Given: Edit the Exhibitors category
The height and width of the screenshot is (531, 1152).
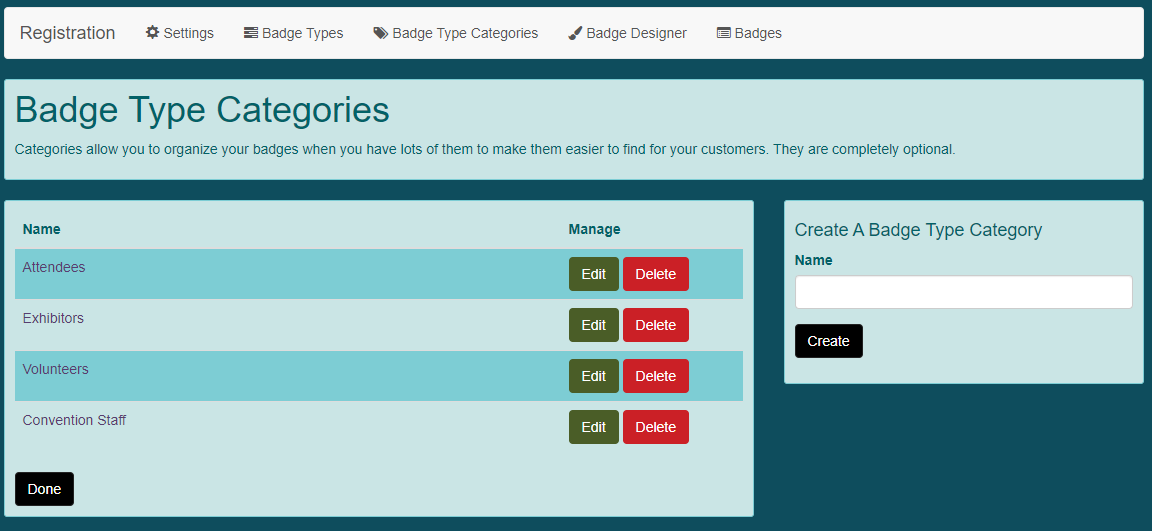Looking at the screenshot, I should click(x=594, y=325).
